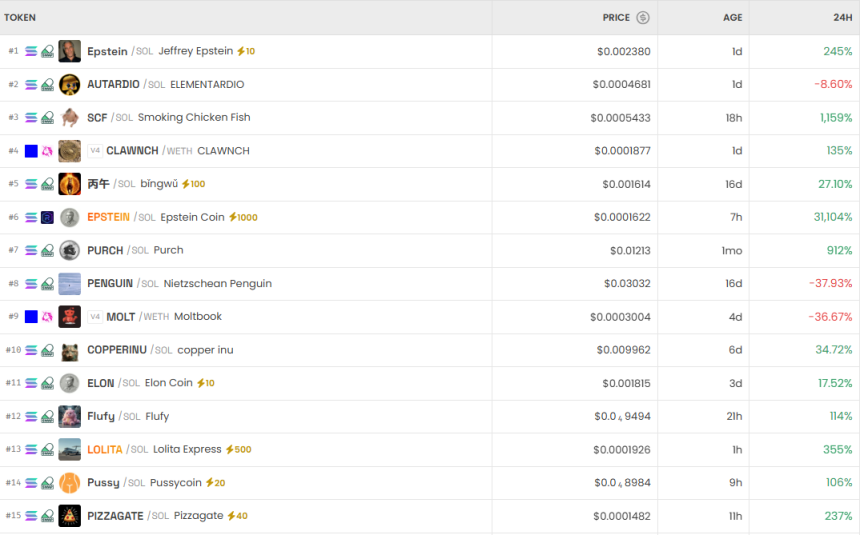Open the PENGUIN Nietzschean Penguin pair
The image size is (860, 535).
(110, 284)
